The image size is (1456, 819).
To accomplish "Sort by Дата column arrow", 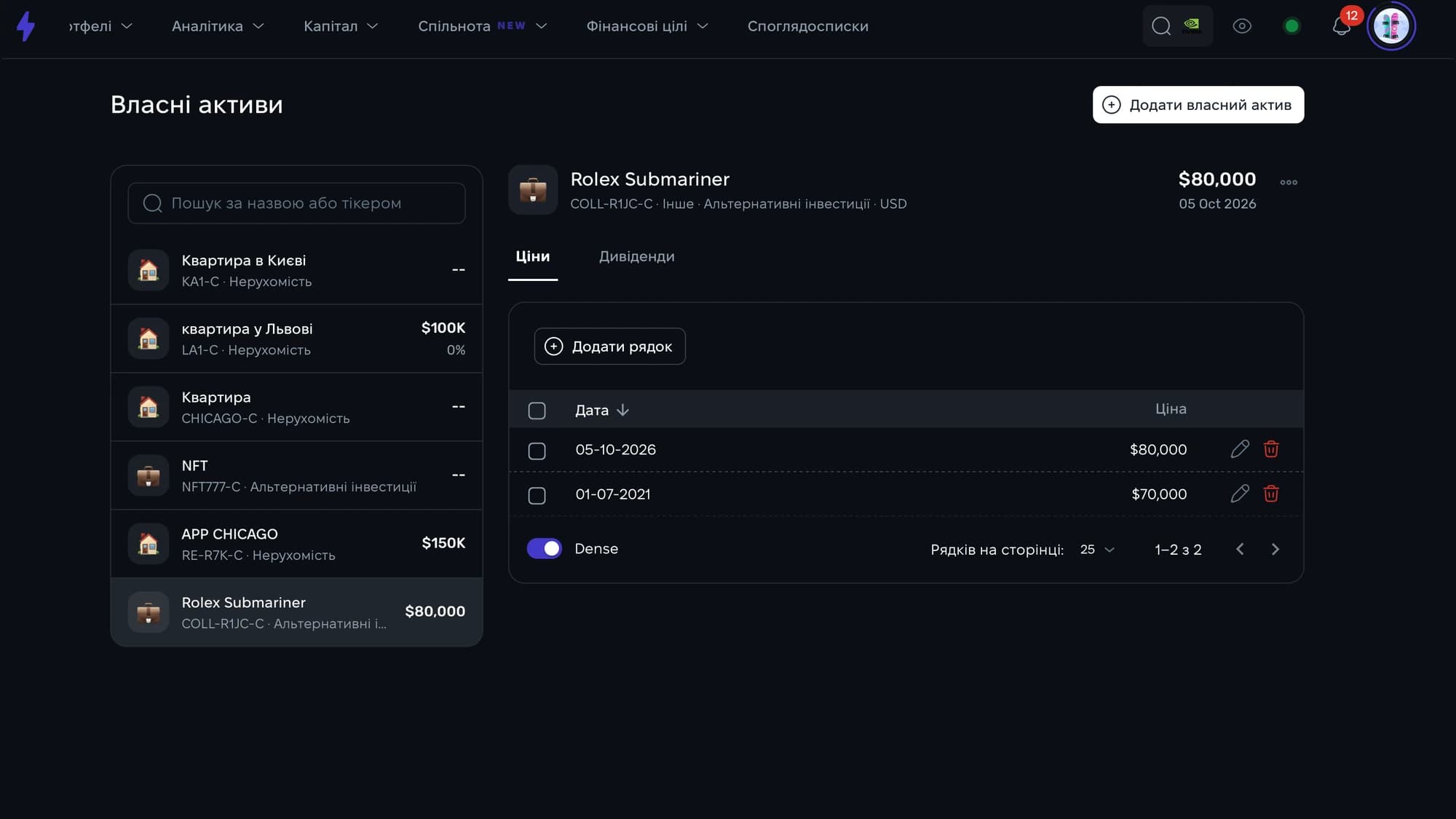I will 622,410.
